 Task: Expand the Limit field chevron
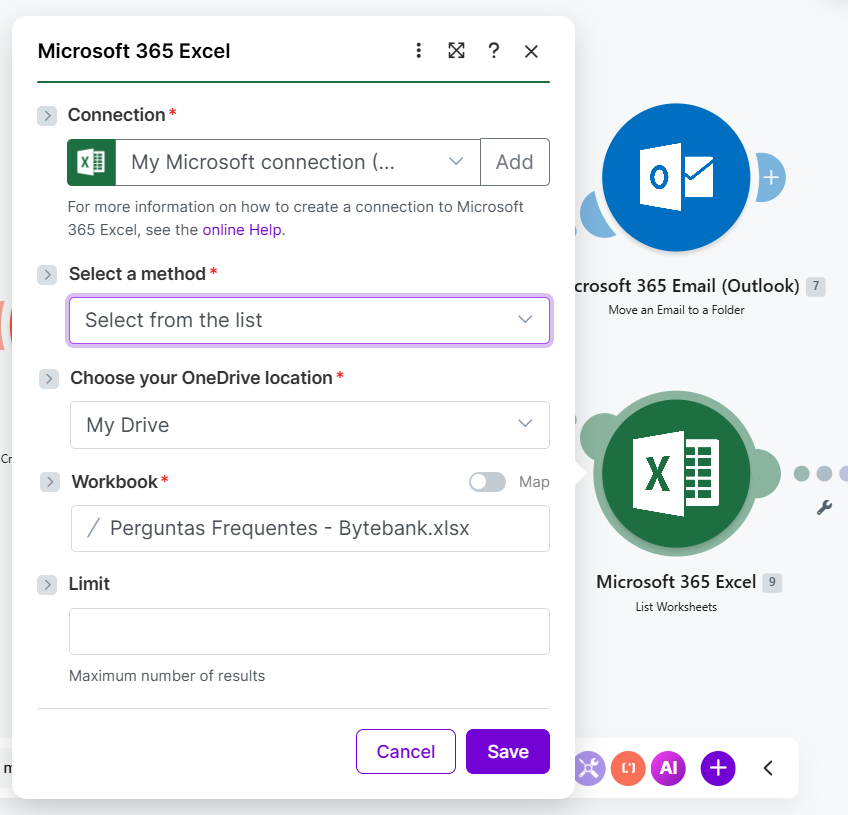click(x=47, y=585)
